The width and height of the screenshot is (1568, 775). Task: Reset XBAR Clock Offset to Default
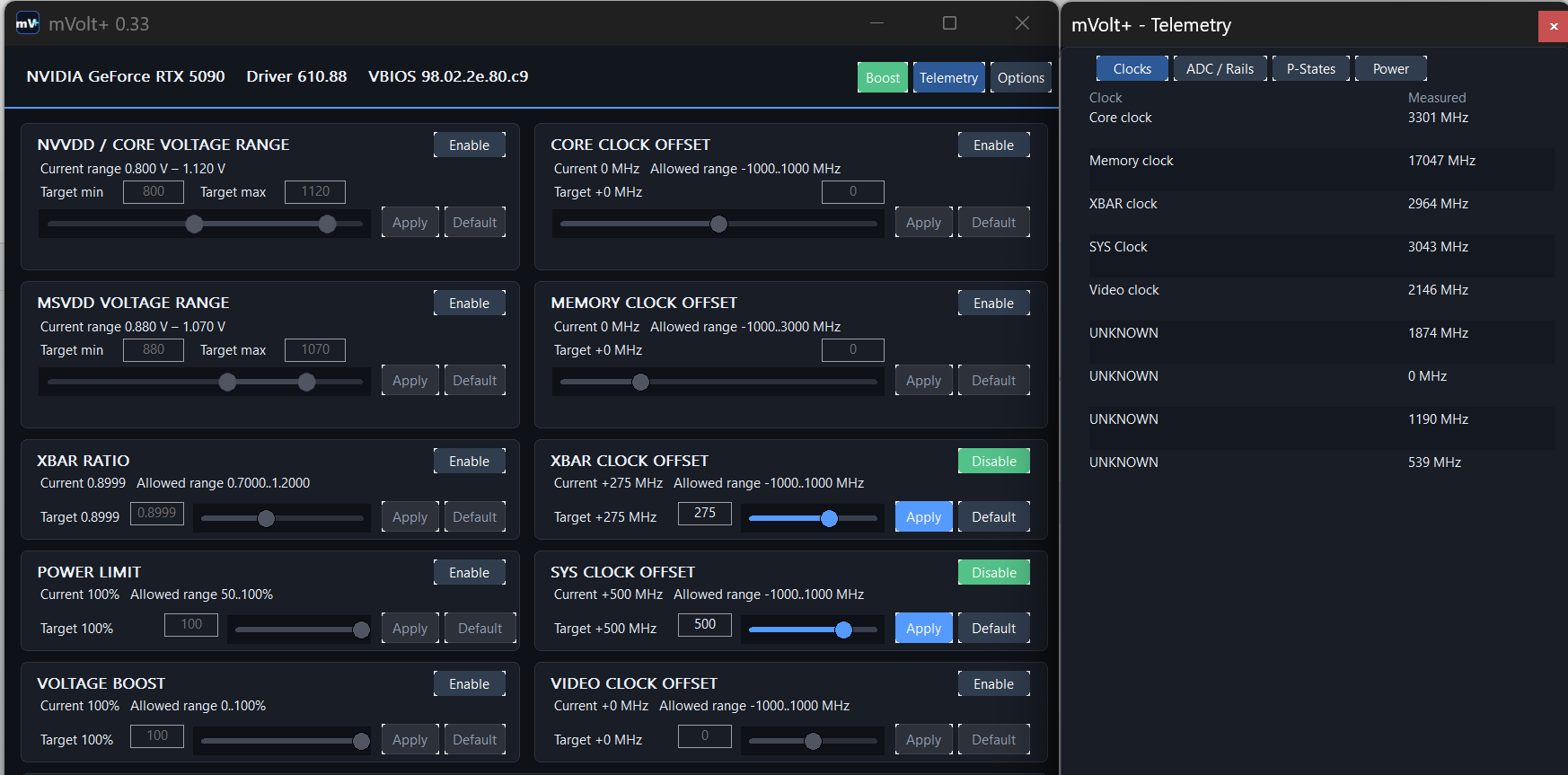pyautogui.click(x=994, y=517)
